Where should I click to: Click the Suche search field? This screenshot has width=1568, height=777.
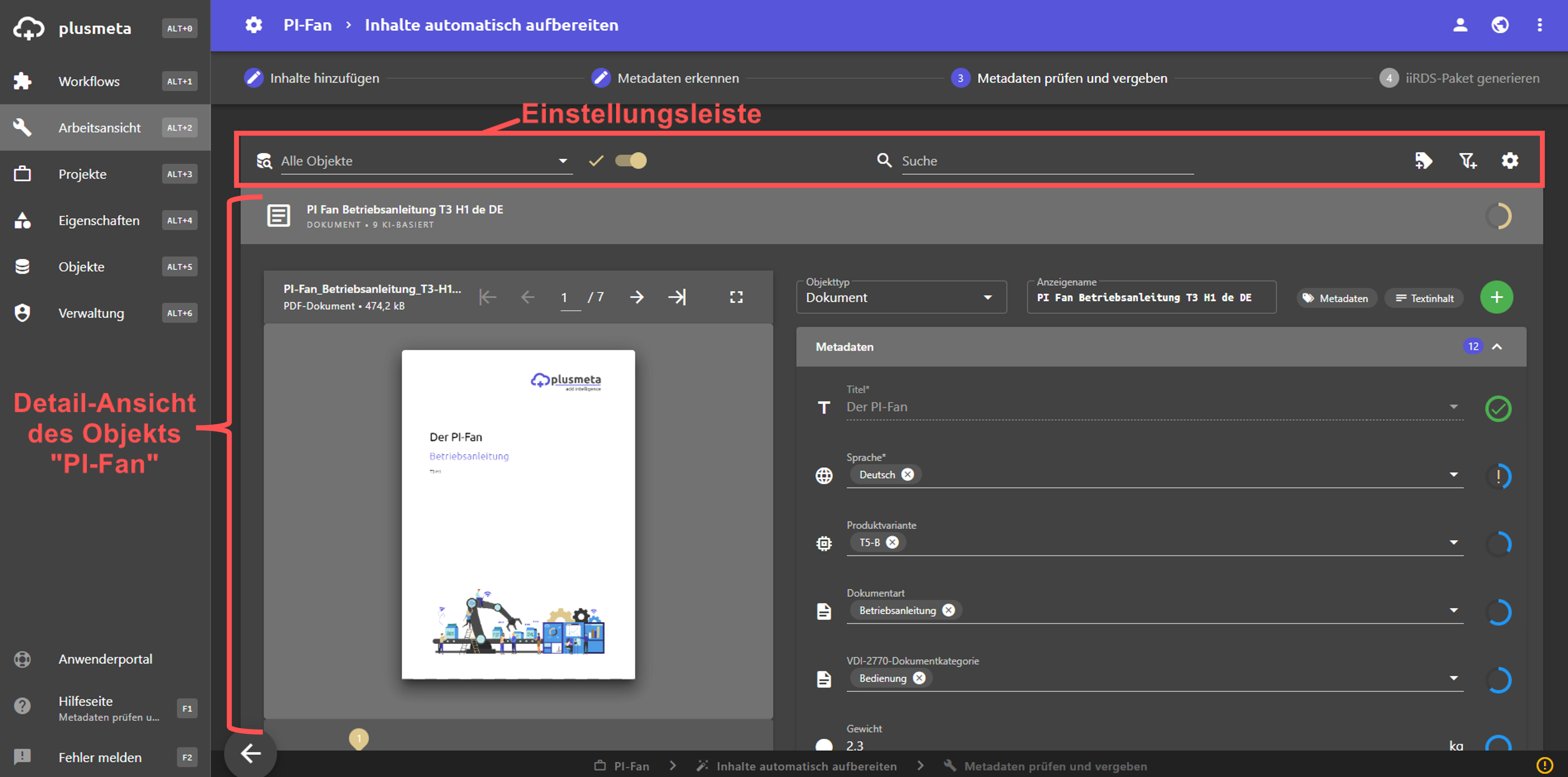1047,161
